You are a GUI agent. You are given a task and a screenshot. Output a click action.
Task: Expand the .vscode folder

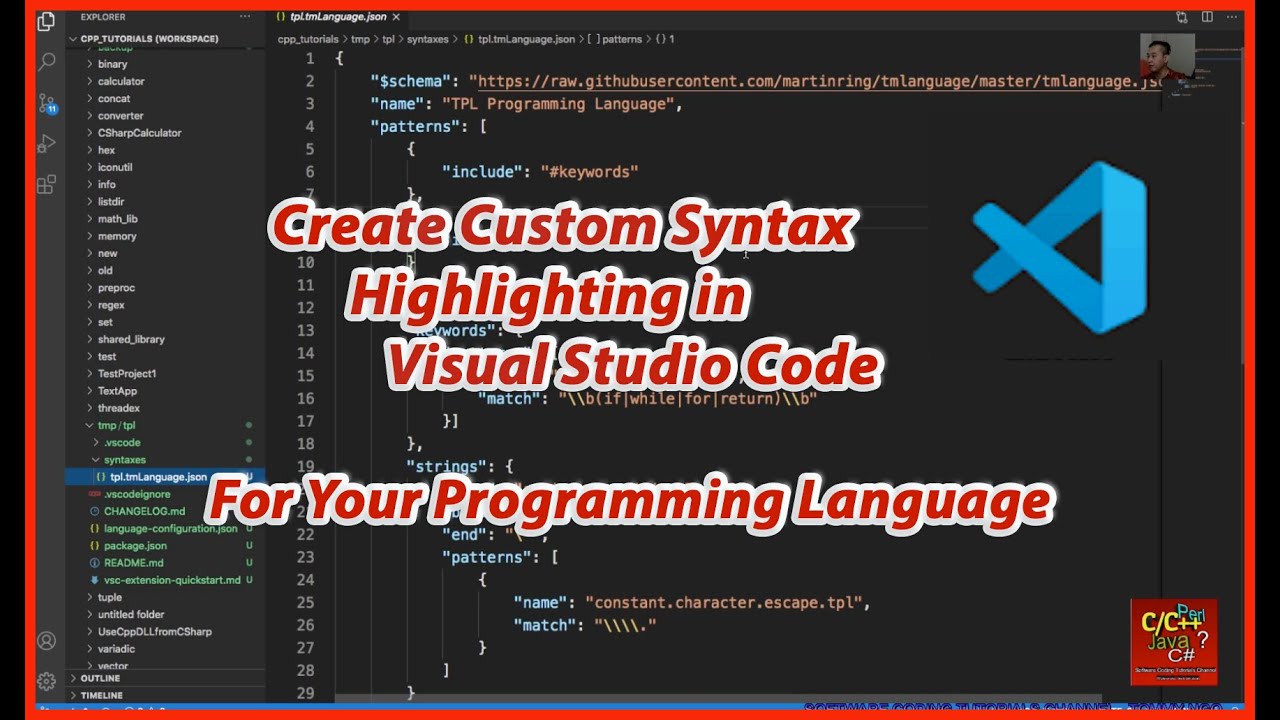tap(96, 442)
